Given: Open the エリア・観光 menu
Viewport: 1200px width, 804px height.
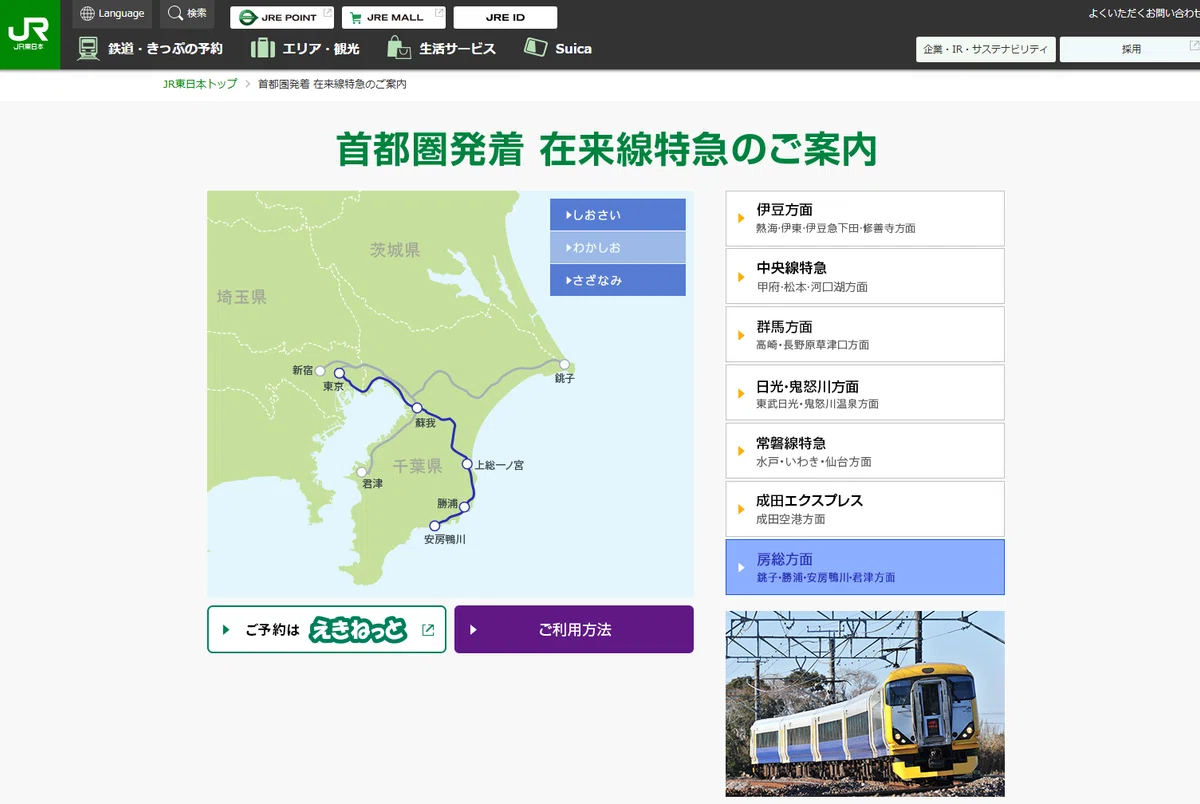Looking at the screenshot, I should [305, 49].
